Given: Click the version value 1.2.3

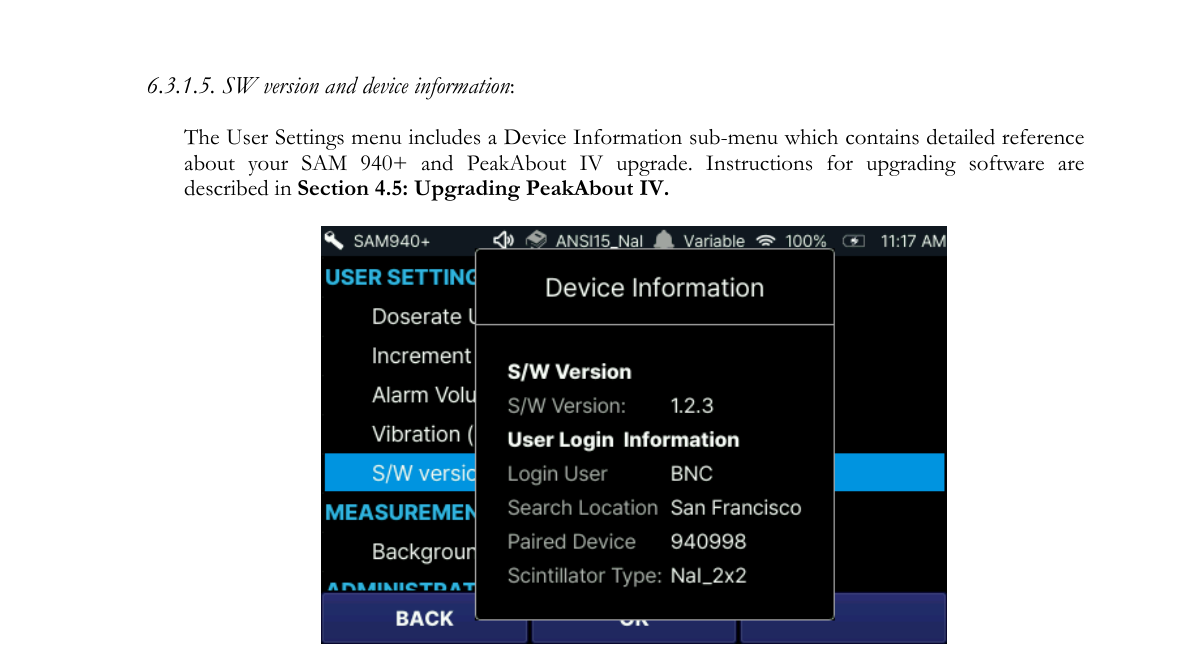Looking at the screenshot, I should (692, 406).
